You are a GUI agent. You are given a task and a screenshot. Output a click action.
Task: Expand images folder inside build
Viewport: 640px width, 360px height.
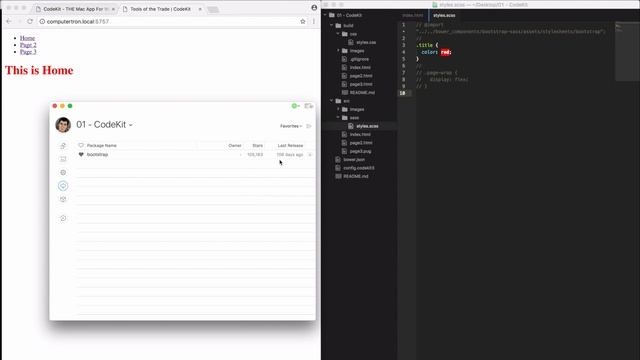pyautogui.click(x=338, y=51)
